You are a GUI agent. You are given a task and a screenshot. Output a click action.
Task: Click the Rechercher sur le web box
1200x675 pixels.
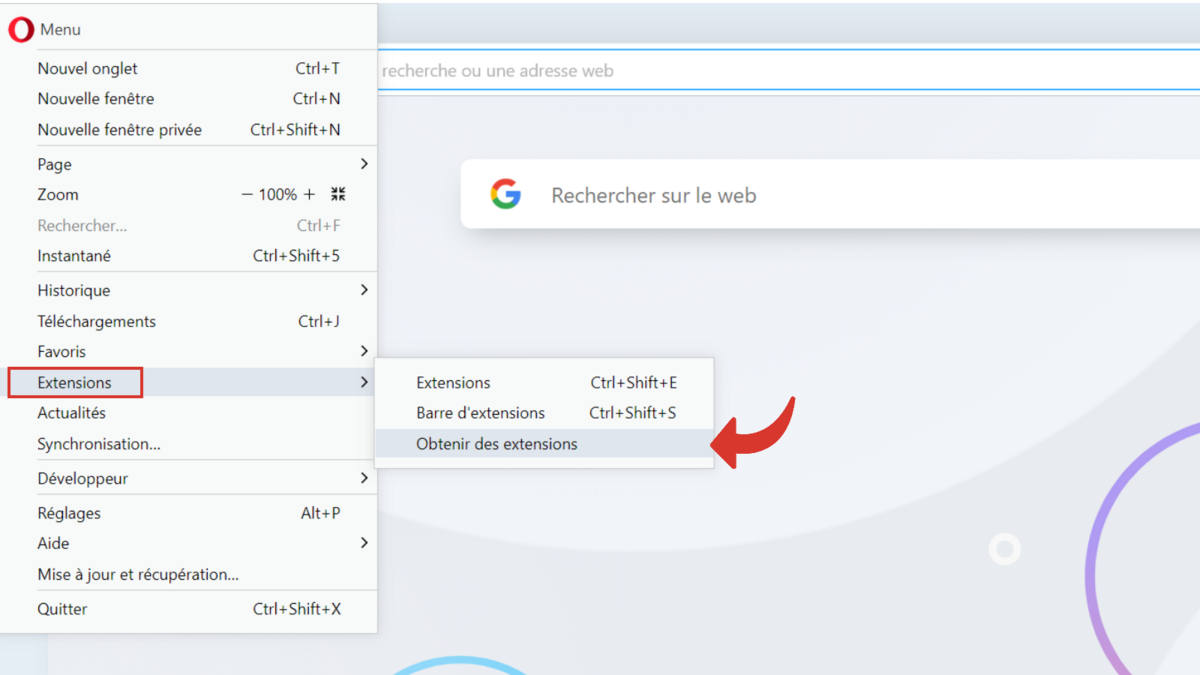(x=830, y=195)
